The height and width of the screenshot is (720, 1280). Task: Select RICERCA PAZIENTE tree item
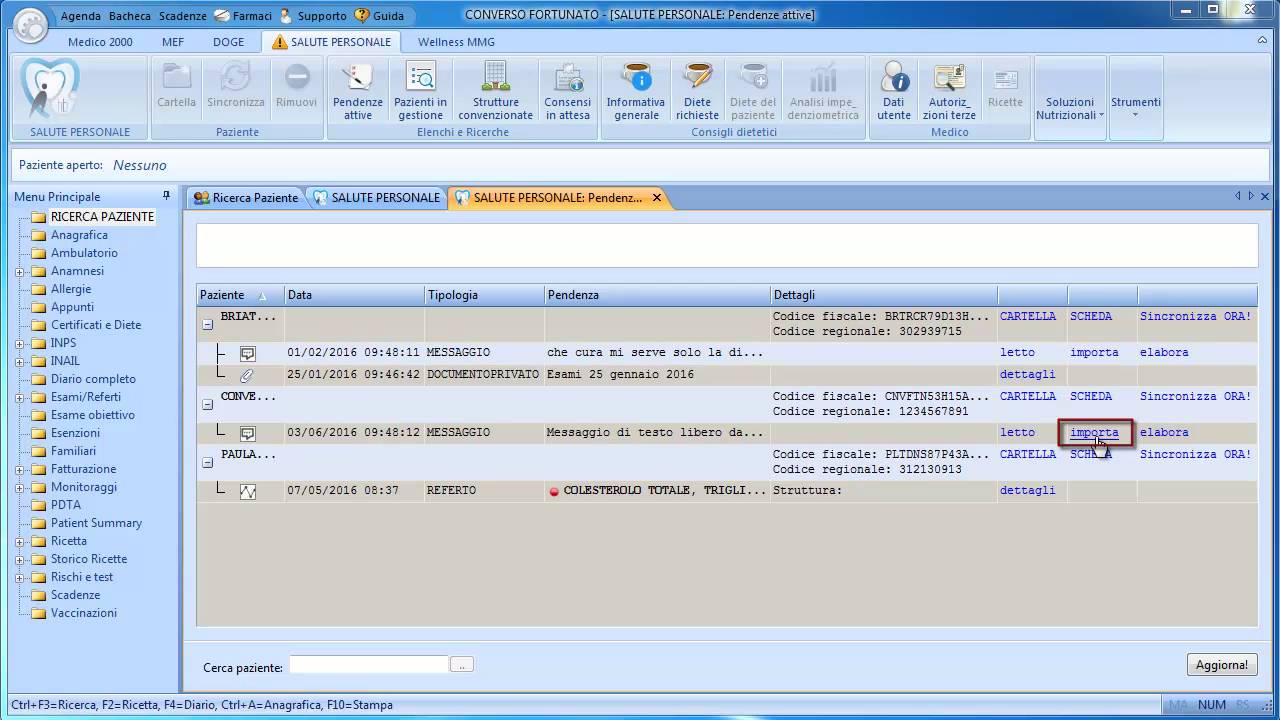click(x=102, y=217)
